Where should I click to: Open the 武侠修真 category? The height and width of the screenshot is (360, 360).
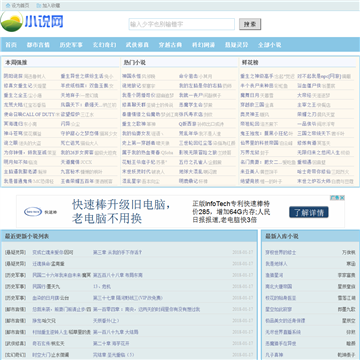(x=137, y=45)
